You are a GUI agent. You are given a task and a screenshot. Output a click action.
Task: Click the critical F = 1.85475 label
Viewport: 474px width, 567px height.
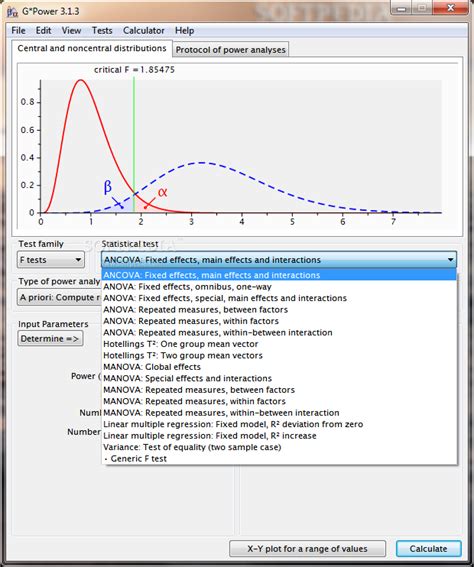pyautogui.click(x=134, y=70)
